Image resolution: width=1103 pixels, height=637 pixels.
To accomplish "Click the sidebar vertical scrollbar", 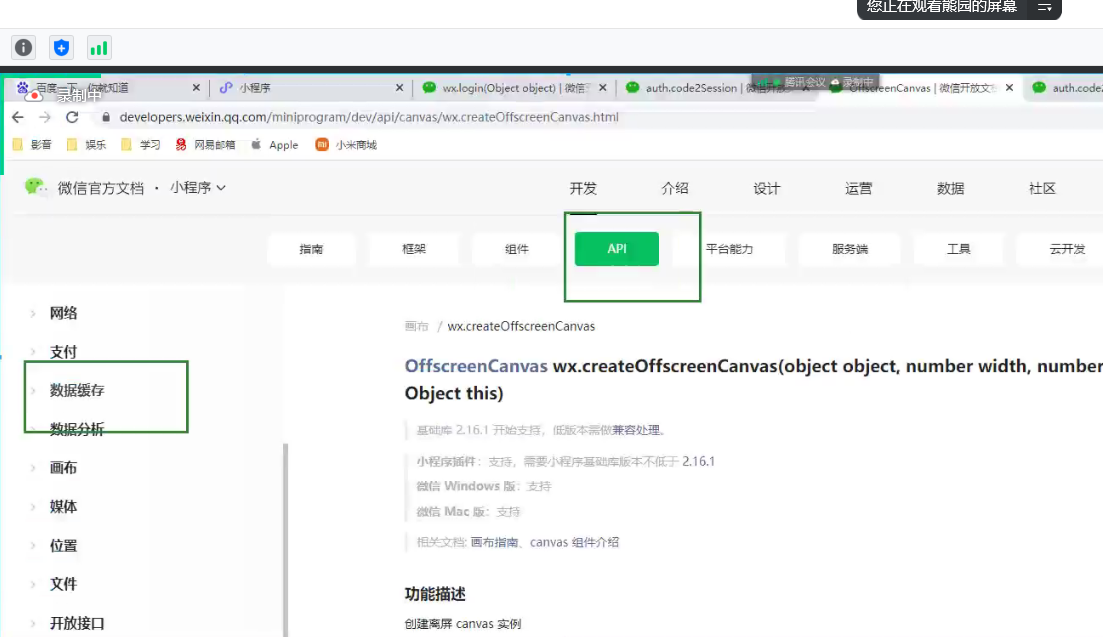I will 285,540.
